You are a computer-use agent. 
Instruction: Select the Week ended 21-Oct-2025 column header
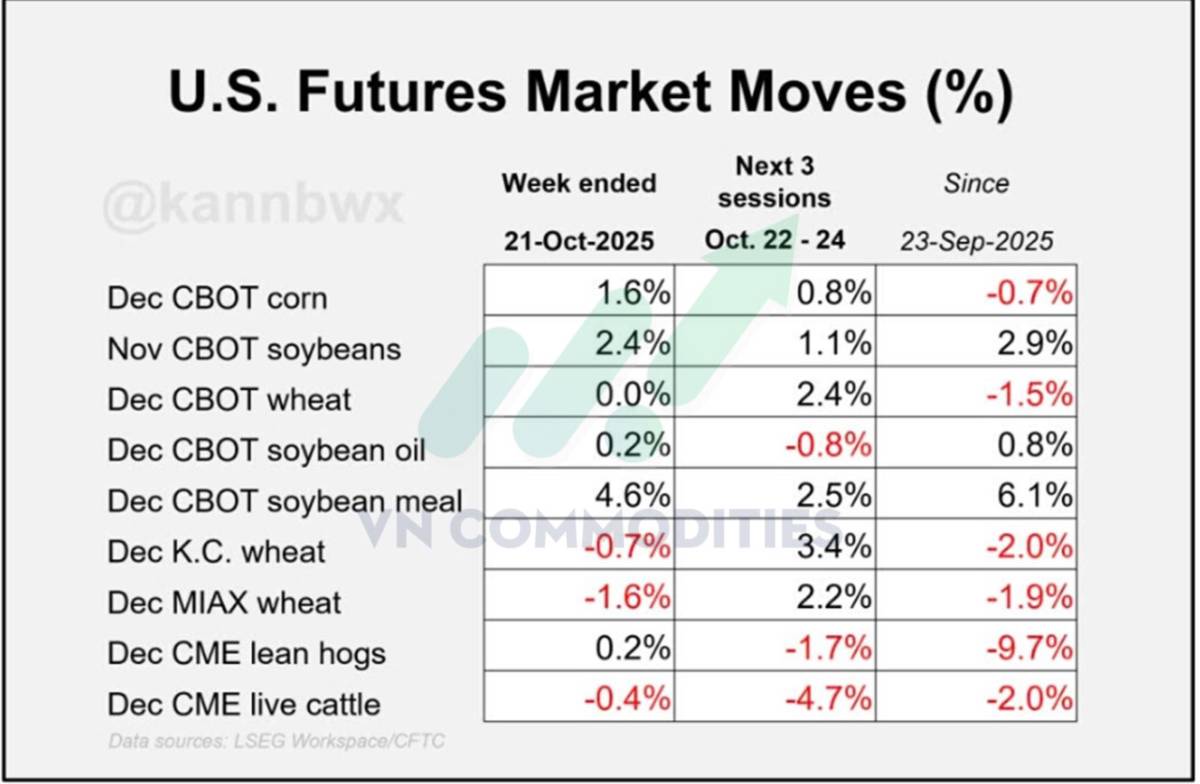click(x=579, y=212)
